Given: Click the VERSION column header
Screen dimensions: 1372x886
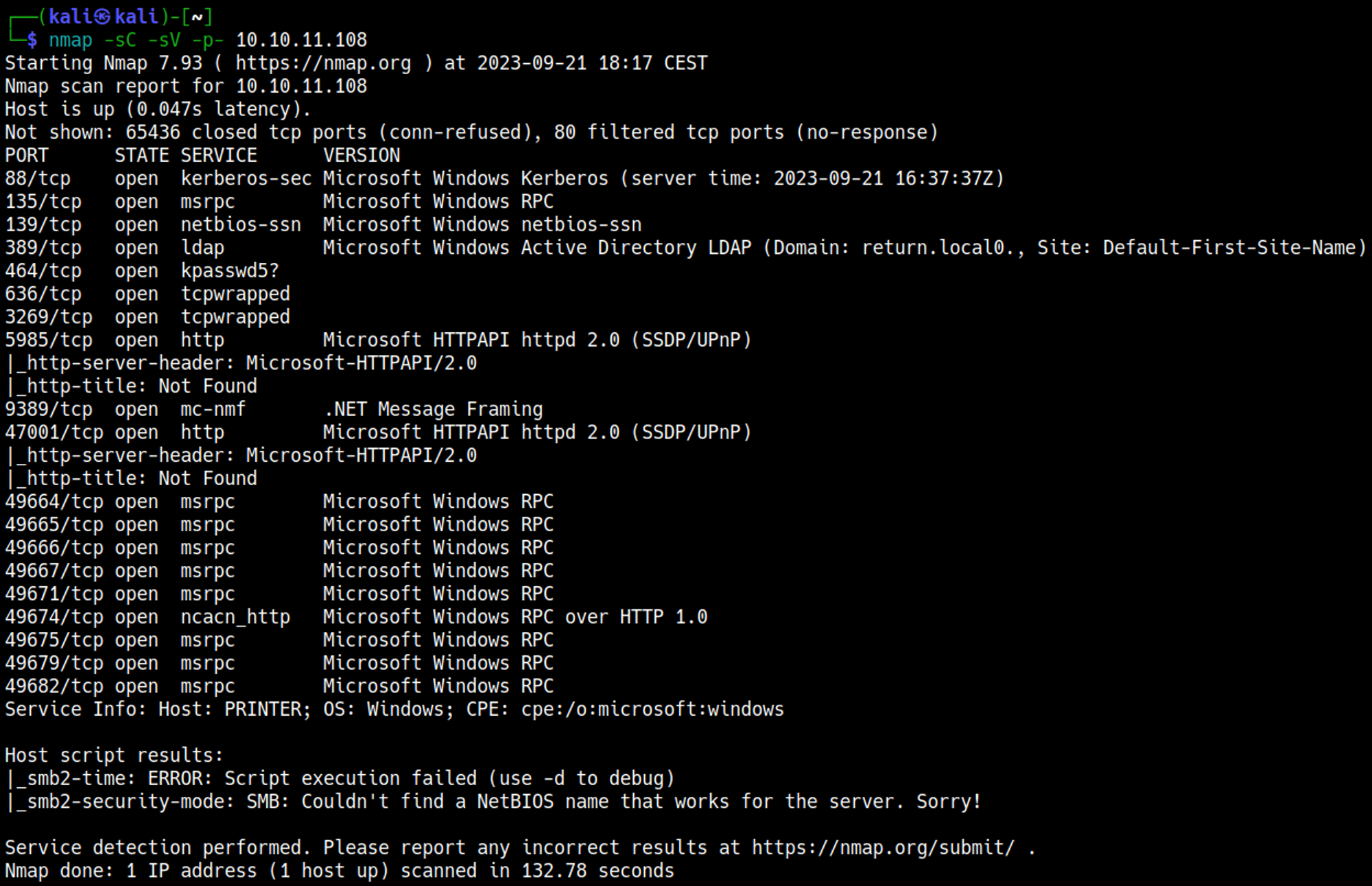Looking at the screenshot, I should [x=362, y=156].
